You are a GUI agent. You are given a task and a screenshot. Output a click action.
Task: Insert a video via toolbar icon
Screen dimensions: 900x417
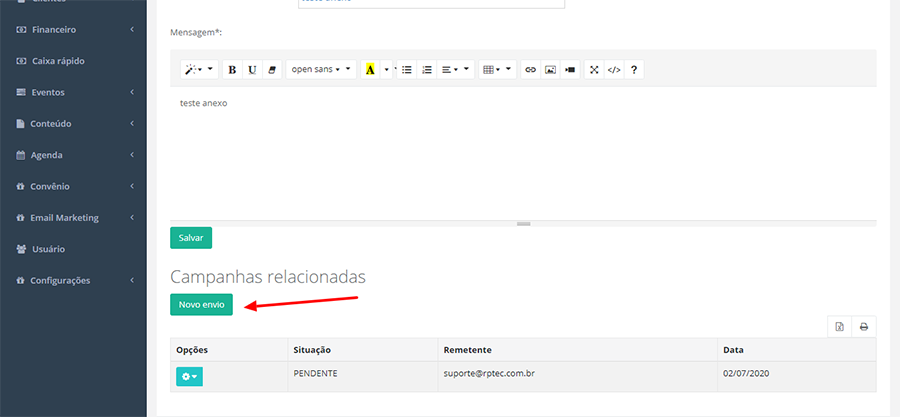point(570,70)
